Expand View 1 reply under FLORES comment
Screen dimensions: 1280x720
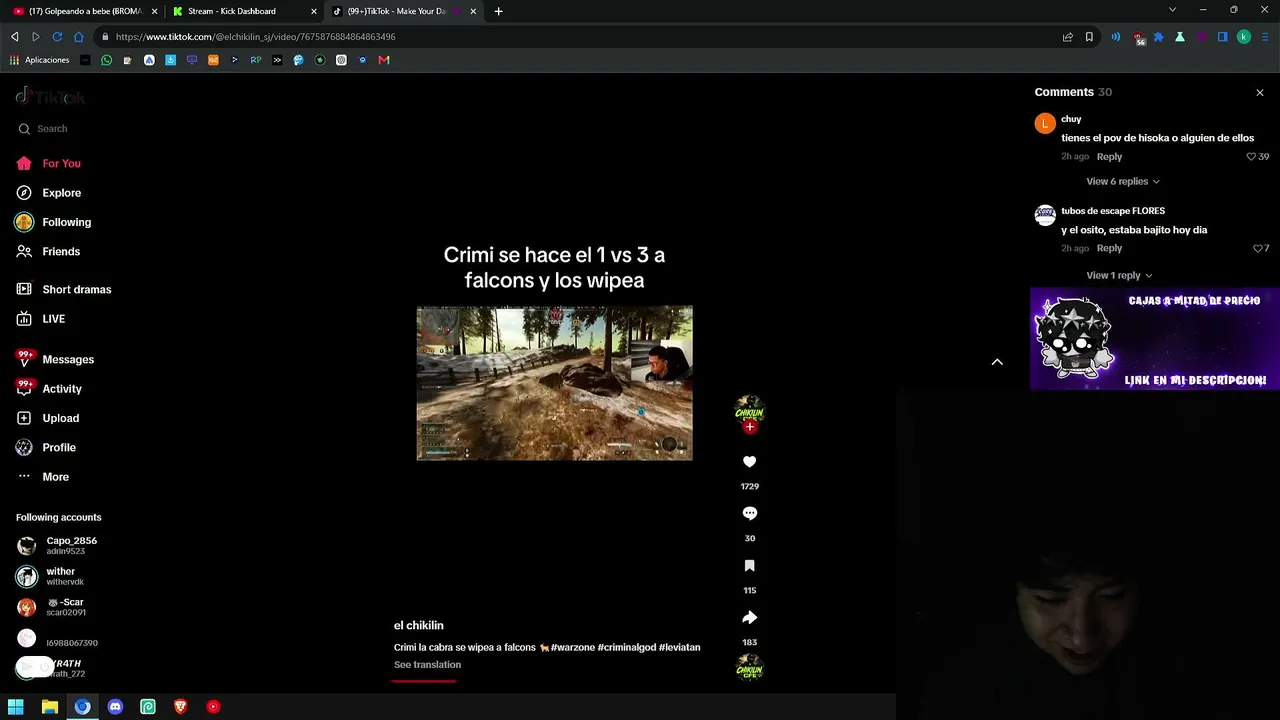coord(1119,276)
